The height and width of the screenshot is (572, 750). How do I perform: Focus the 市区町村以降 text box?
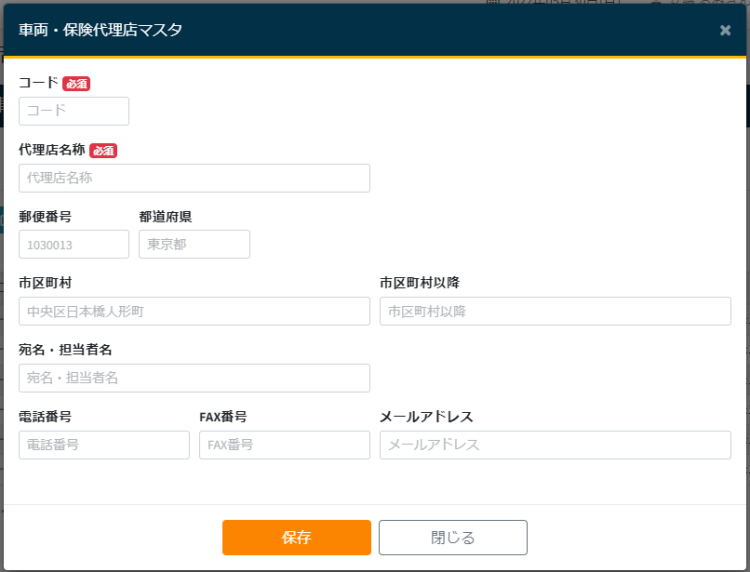(x=555, y=311)
